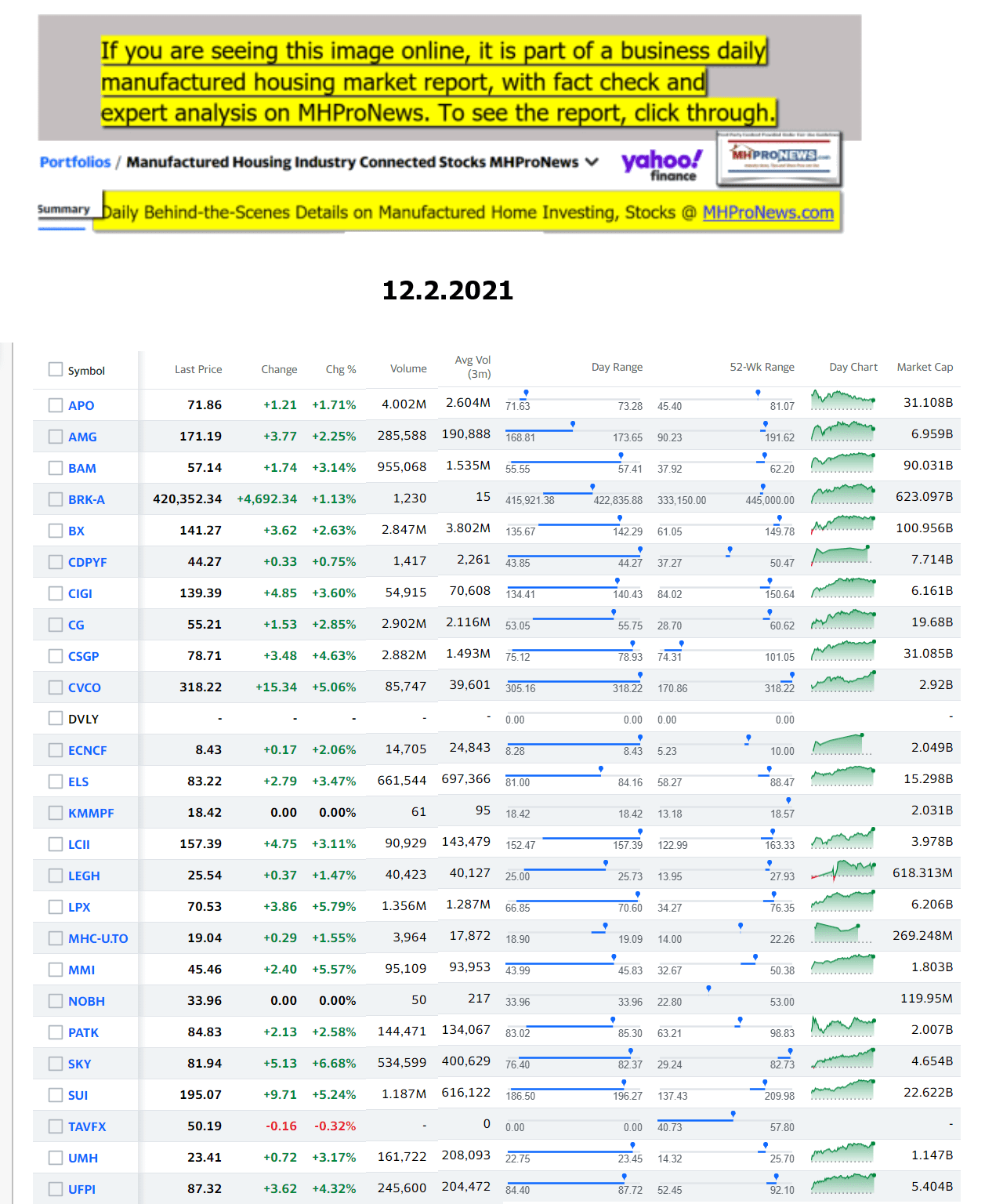Click the BRK-A day chart sparkline
The width and height of the screenshot is (985, 1204).
[843, 495]
